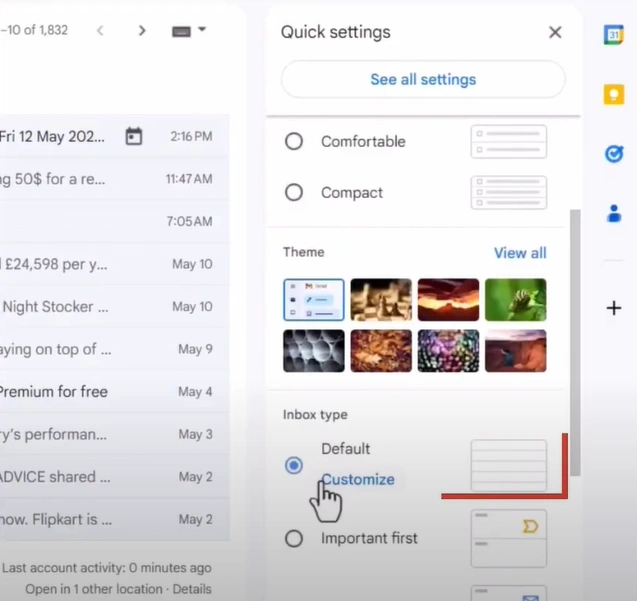Open the email mentioning 50$ for a re...
The height and width of the screenshot is (601, 637).
pyautogui.click(x=115, y=179)
